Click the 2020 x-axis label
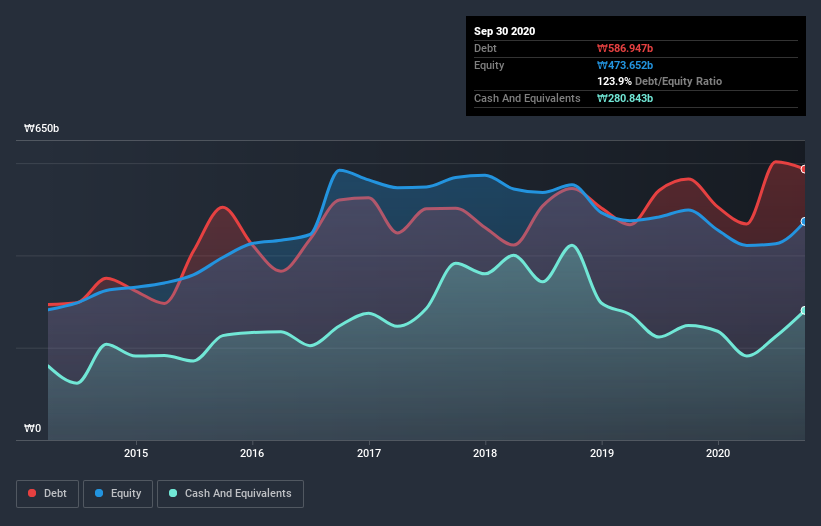 718,453
